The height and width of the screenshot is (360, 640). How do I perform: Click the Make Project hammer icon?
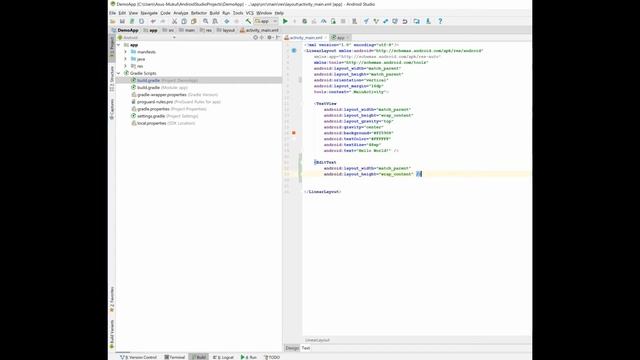(x=248, y=21)
